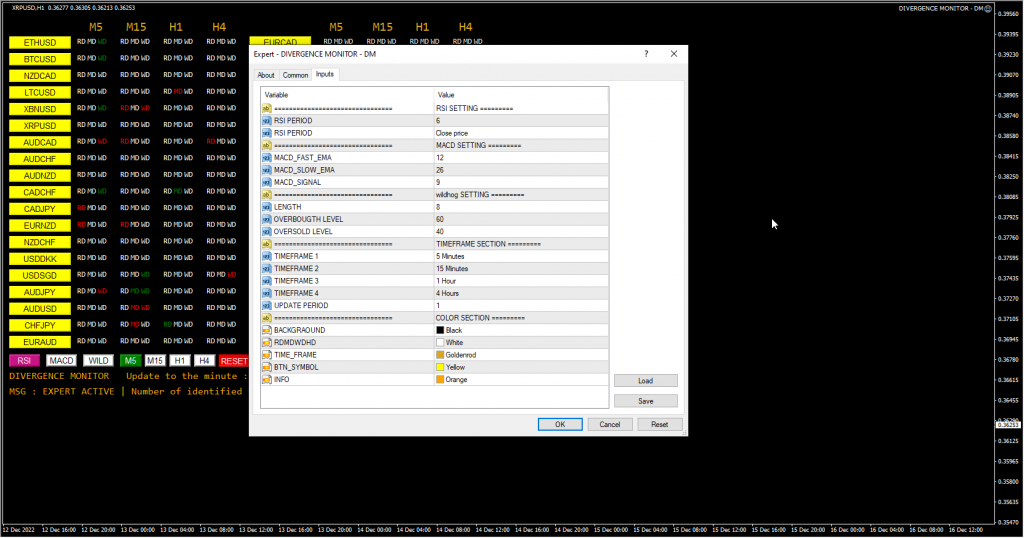Click the color icon next to INFO variable

[267, 379]
